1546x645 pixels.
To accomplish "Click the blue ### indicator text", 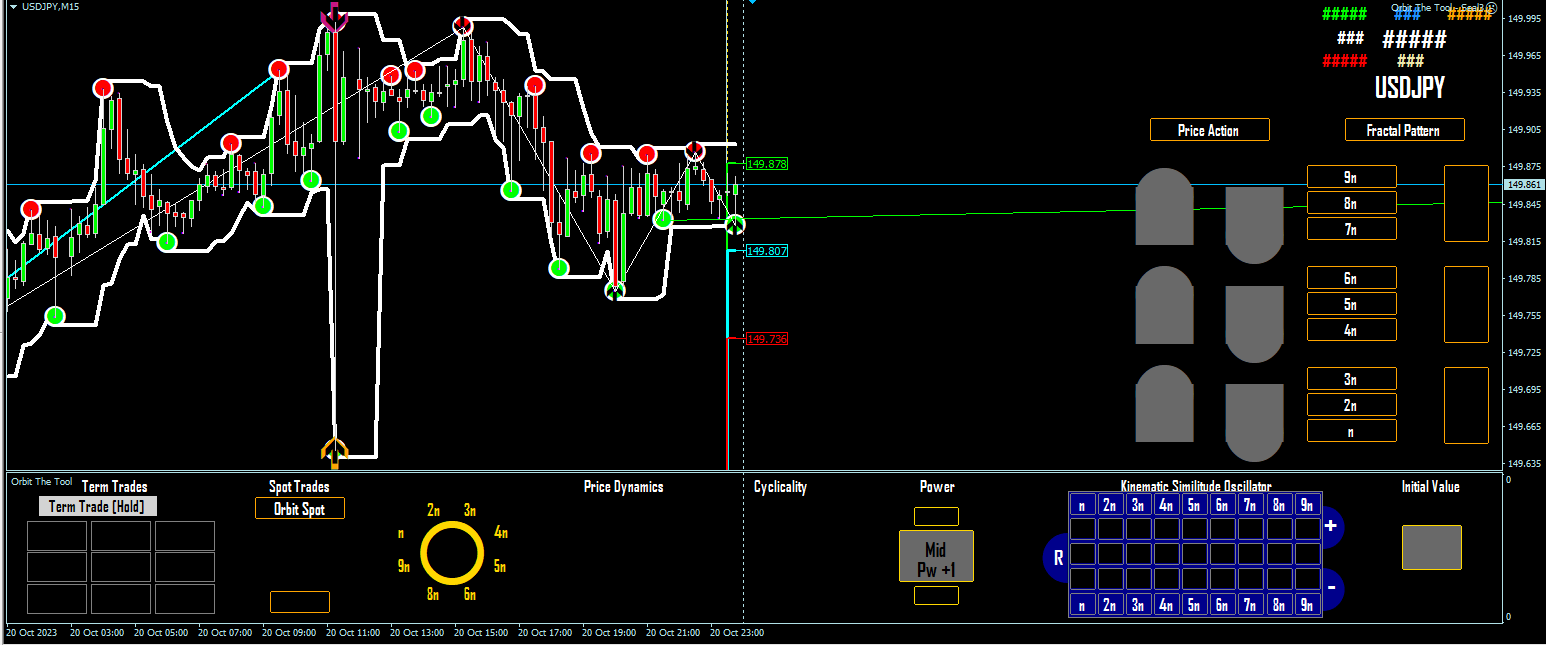I will pos(1407,14).
